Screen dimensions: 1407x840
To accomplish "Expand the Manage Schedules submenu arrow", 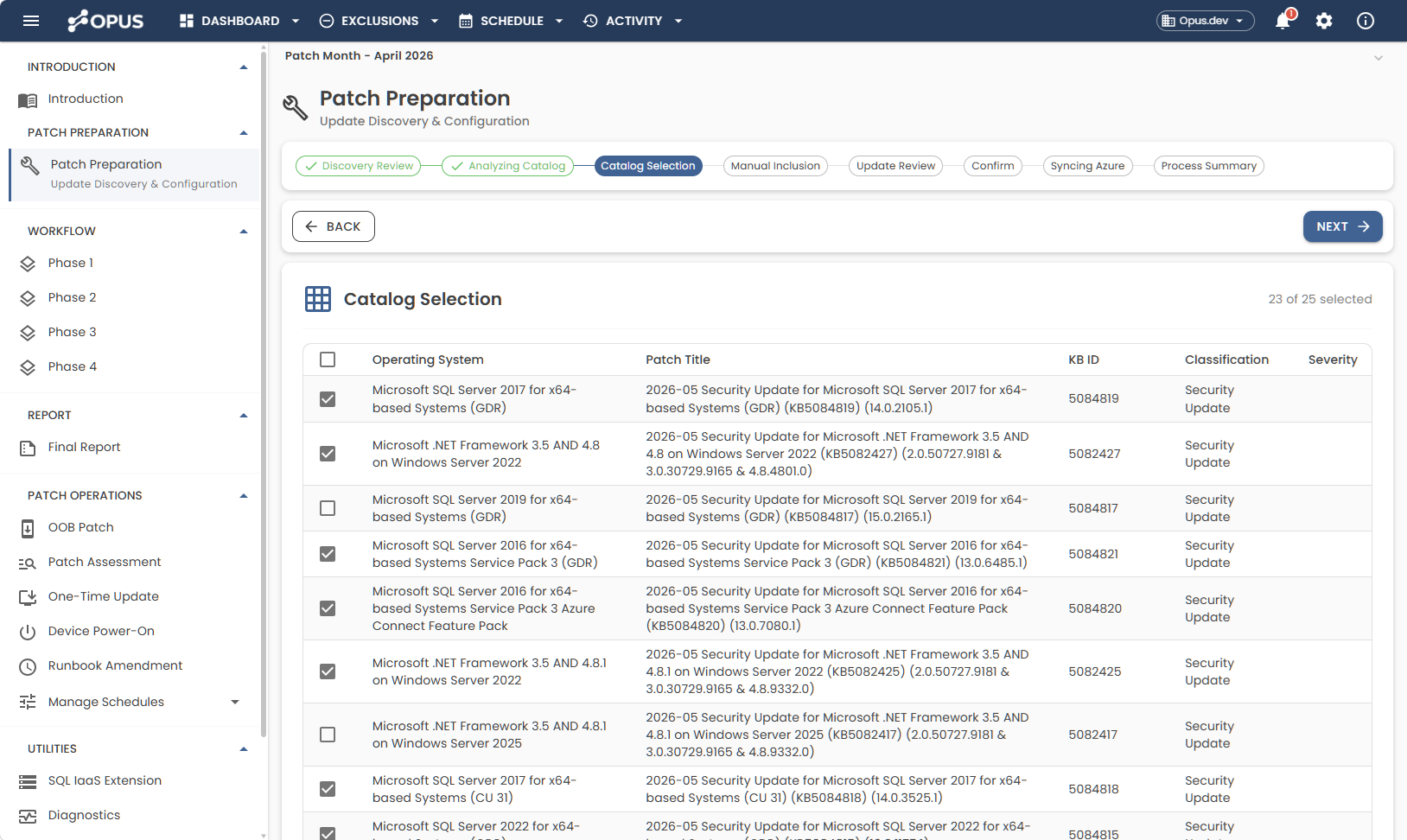I will tap(235, 702).
